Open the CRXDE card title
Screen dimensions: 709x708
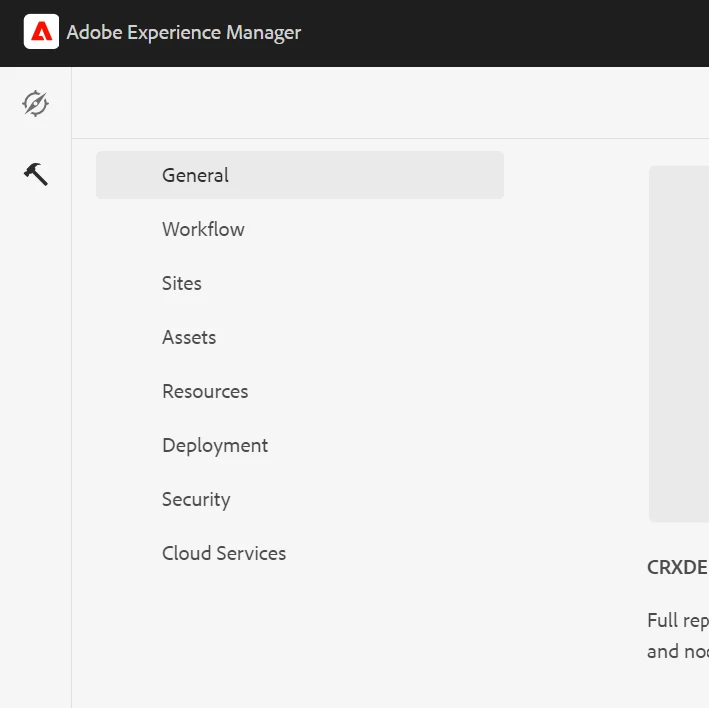(x=677, y=567)
